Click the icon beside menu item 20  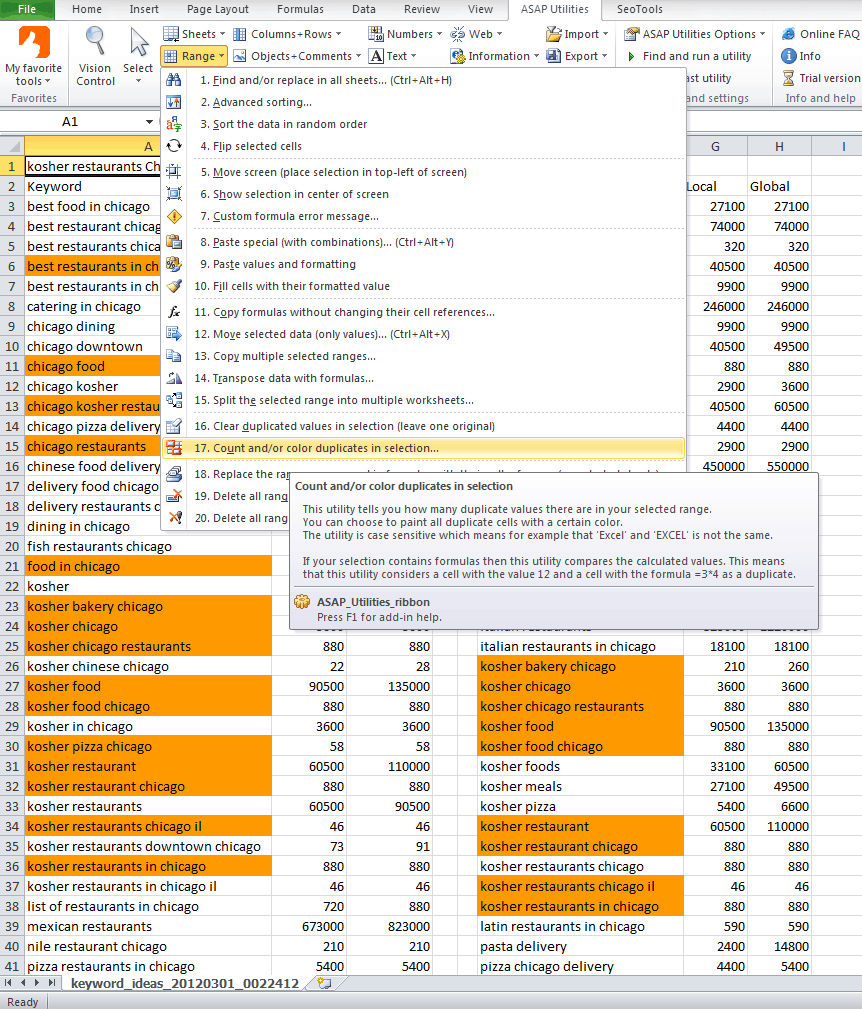[174, 518]
